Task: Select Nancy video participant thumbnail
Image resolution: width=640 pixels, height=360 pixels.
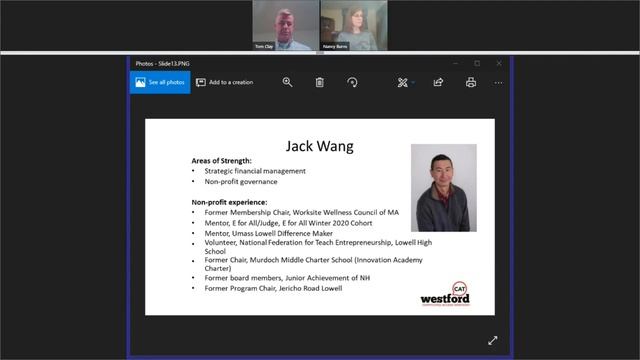Action: pyautogui.click(x=354, y=25)
